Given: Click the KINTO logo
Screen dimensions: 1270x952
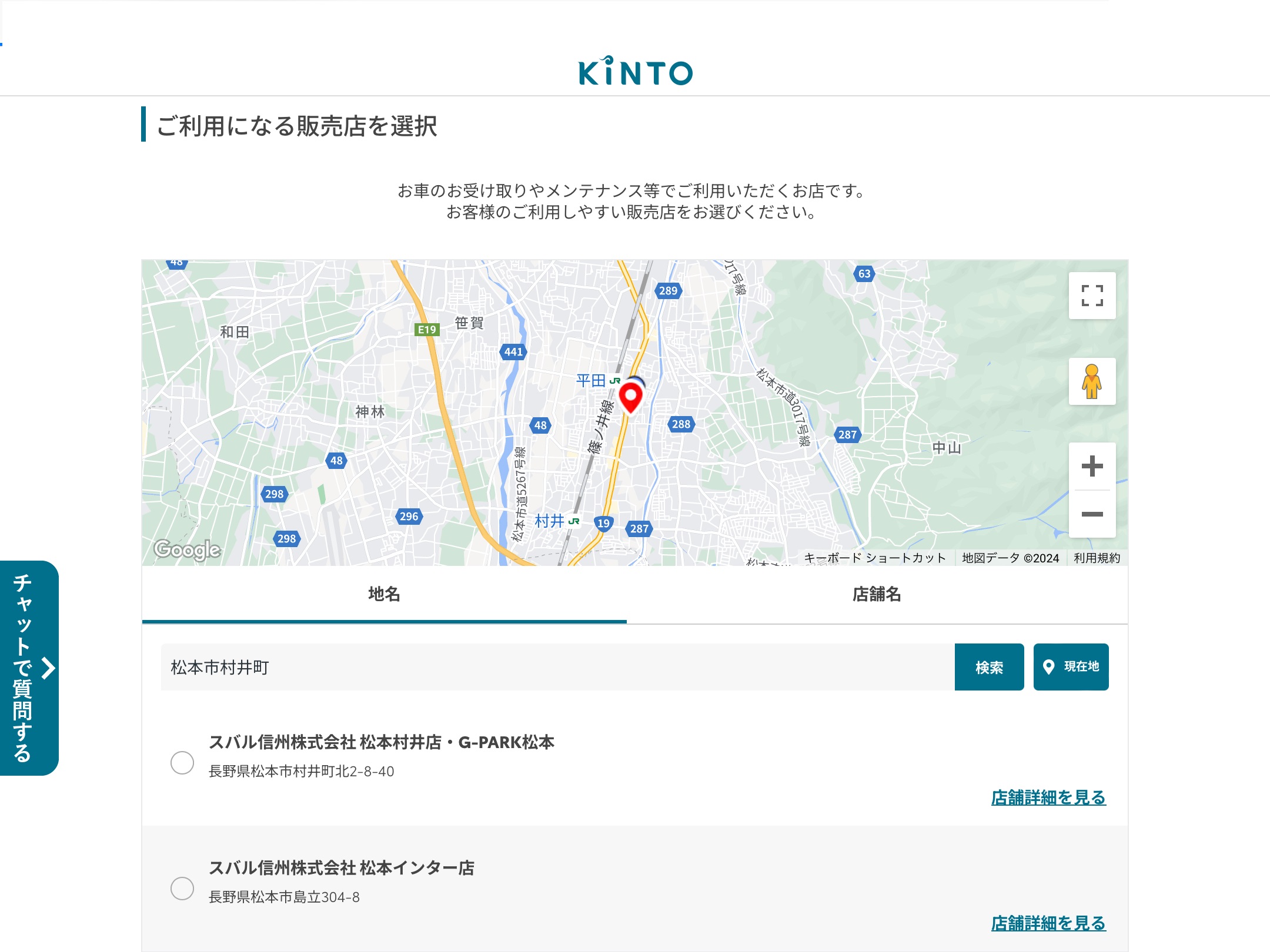Looking at the screenshot, I should 636,71.
